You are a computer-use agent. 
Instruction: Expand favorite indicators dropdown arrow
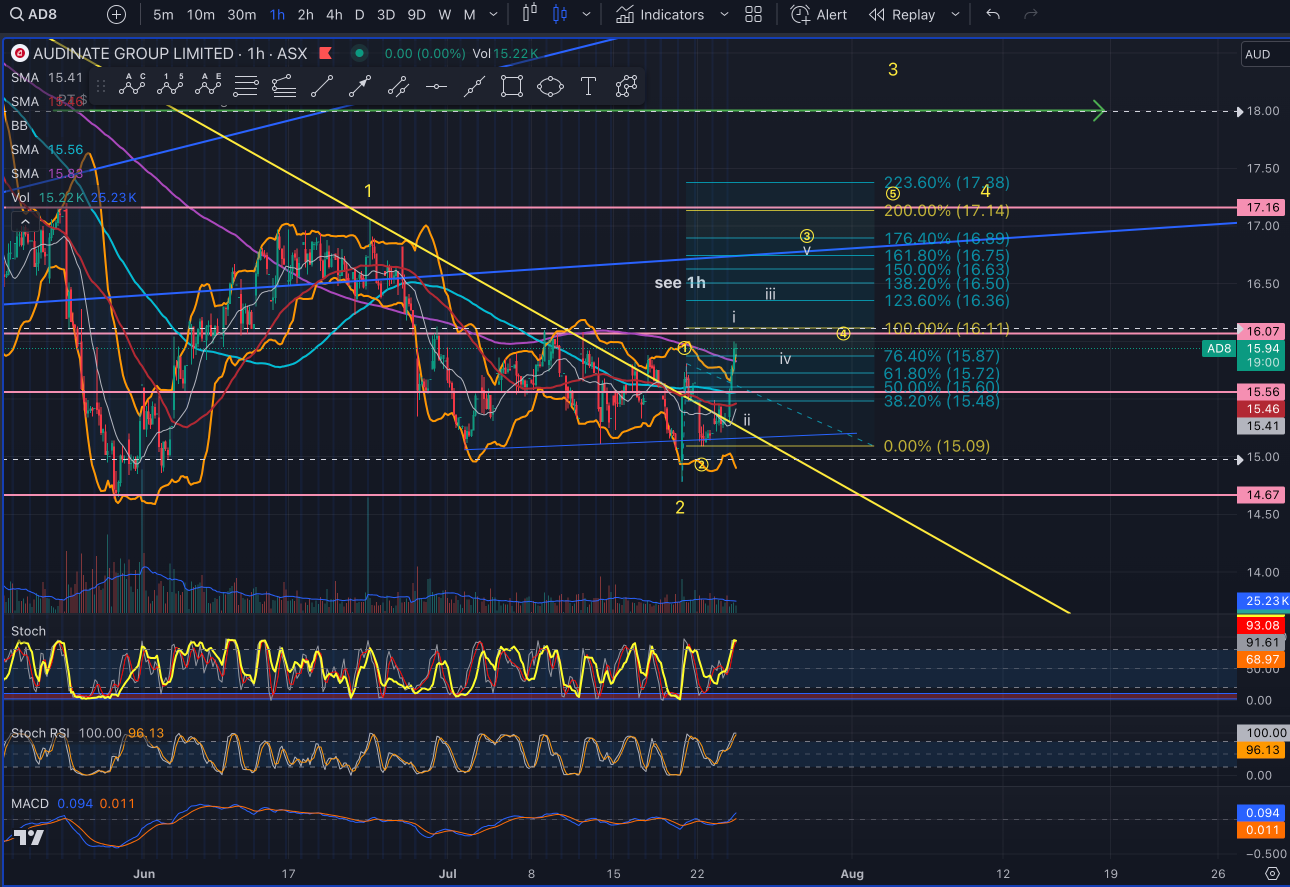pyautogui.click(x=725, y=15)
